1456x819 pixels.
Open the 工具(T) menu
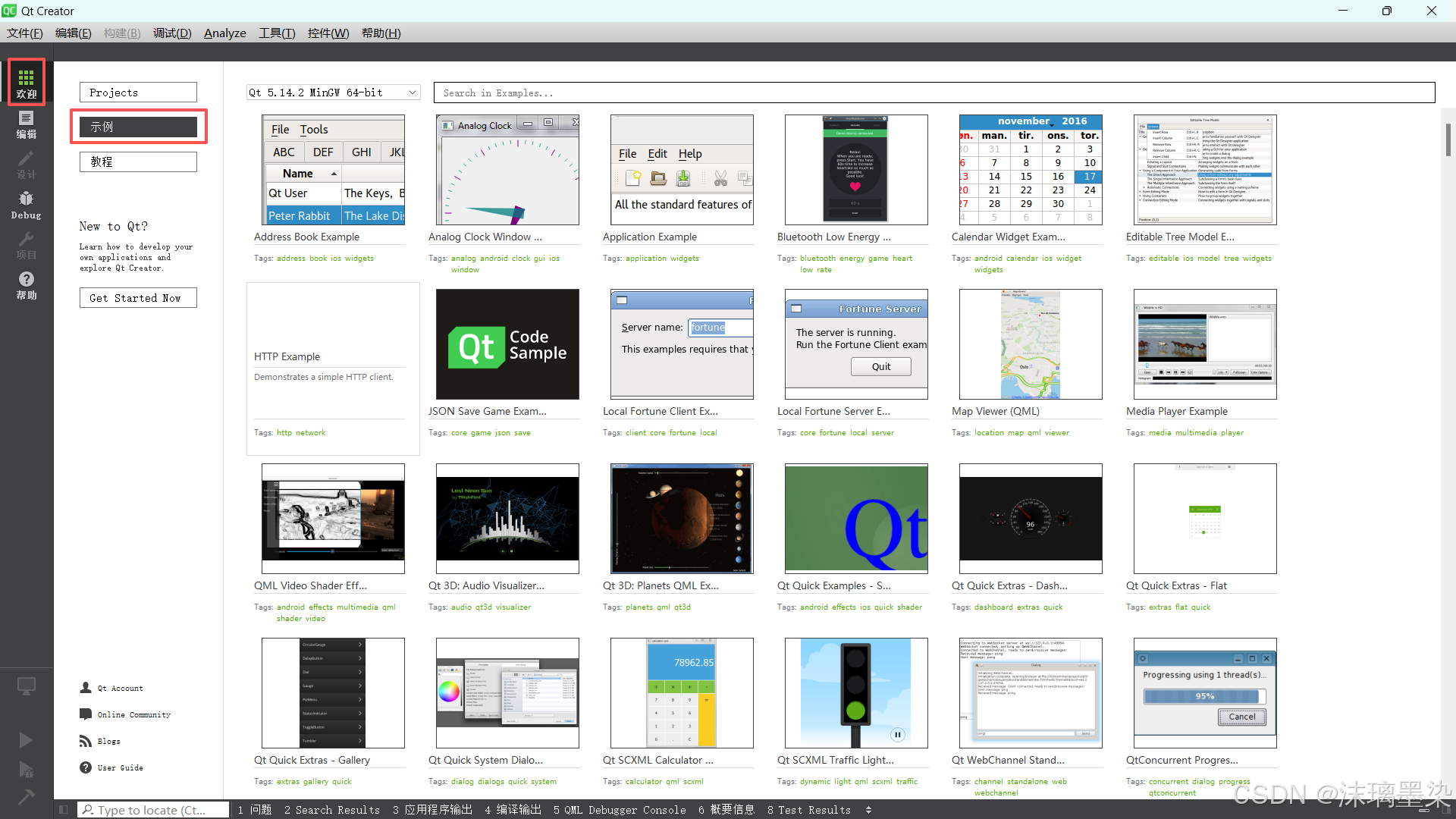click(277, 33)
